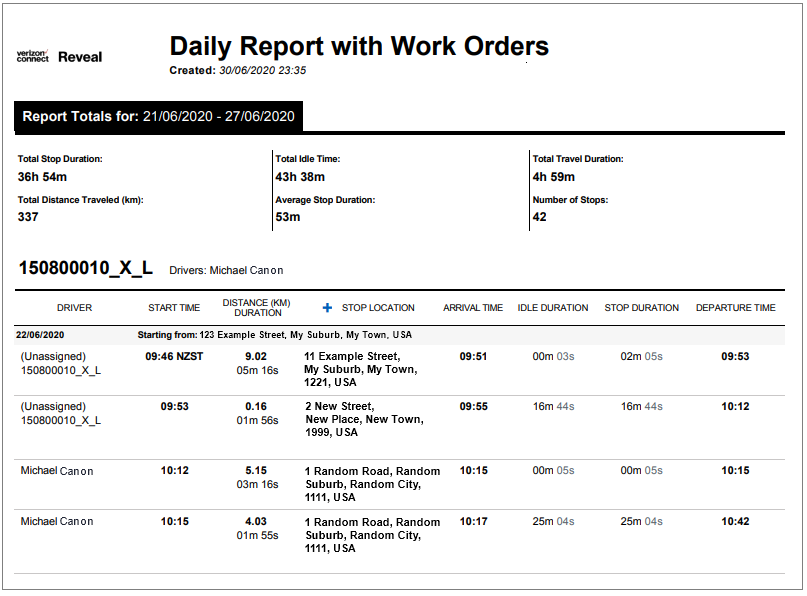Viewport: 807px width, 596px height.
Task: Click idle duration 16m 44s
Action: [x=553, y=407]
